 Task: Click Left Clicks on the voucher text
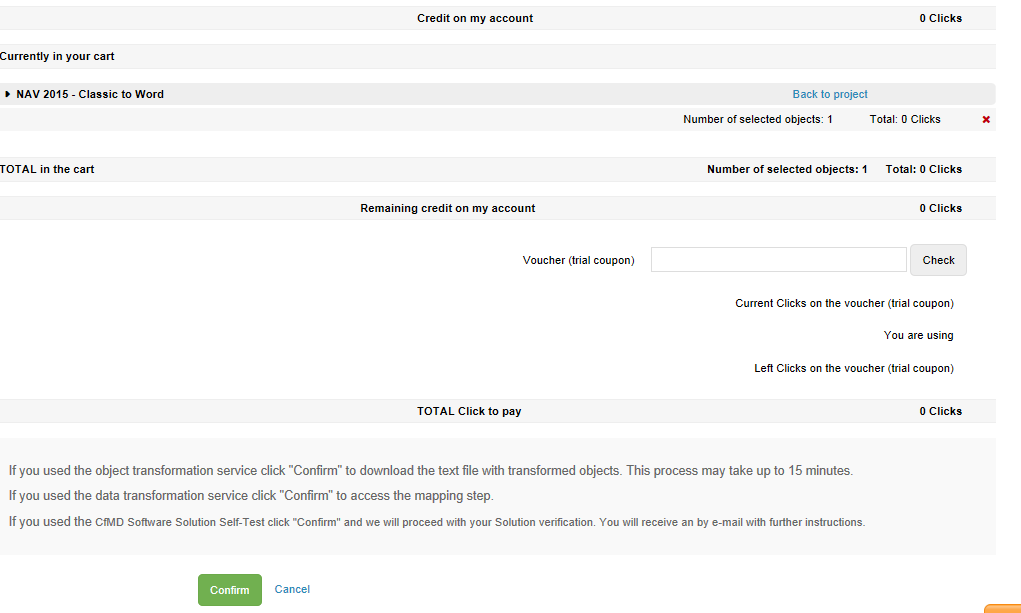(853, 368)
